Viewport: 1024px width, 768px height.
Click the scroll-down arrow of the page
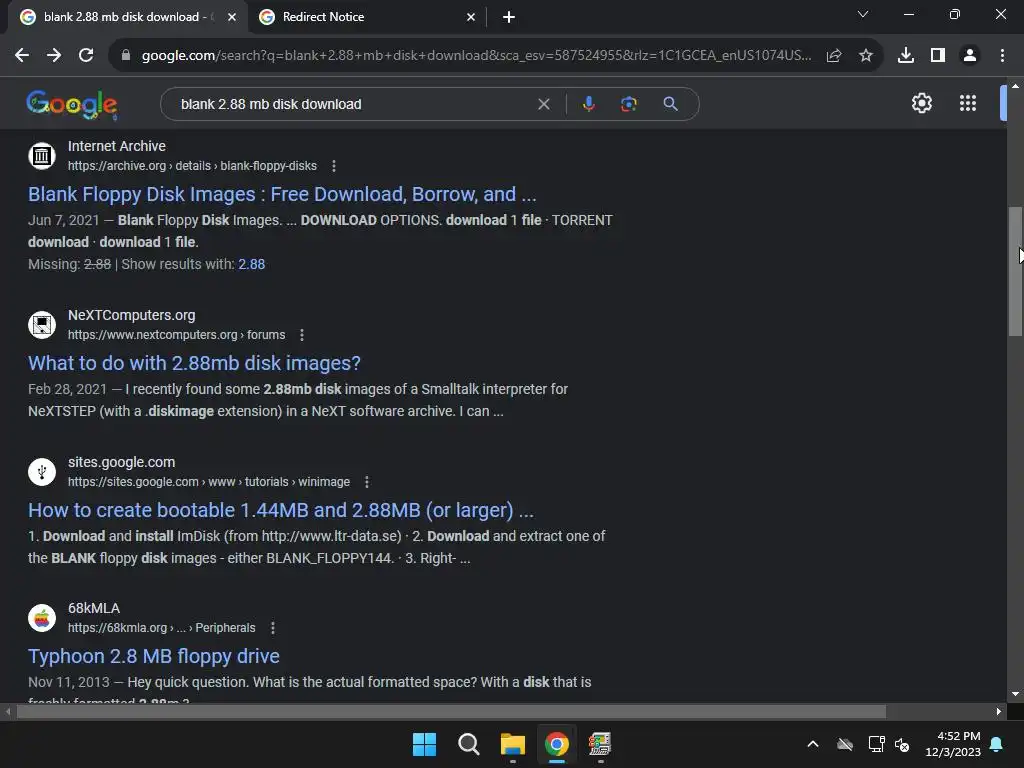[1015, 695]
